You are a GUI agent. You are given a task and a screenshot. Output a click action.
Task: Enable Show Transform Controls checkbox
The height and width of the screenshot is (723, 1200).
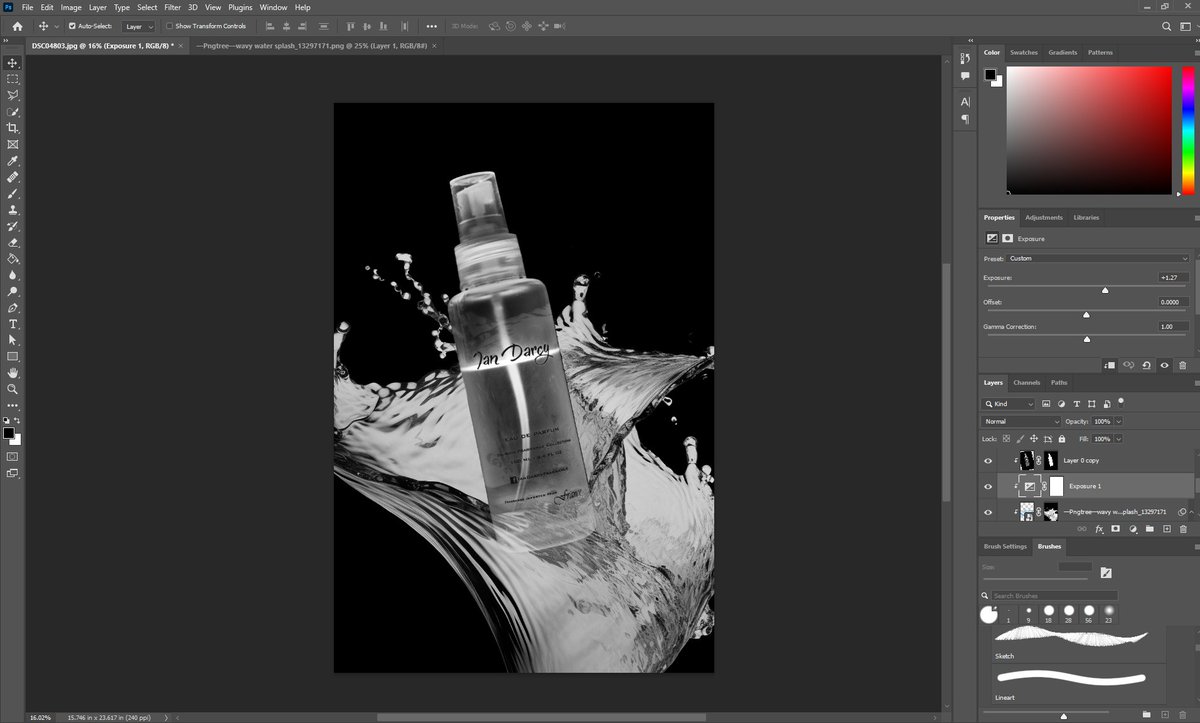point(169,26)
